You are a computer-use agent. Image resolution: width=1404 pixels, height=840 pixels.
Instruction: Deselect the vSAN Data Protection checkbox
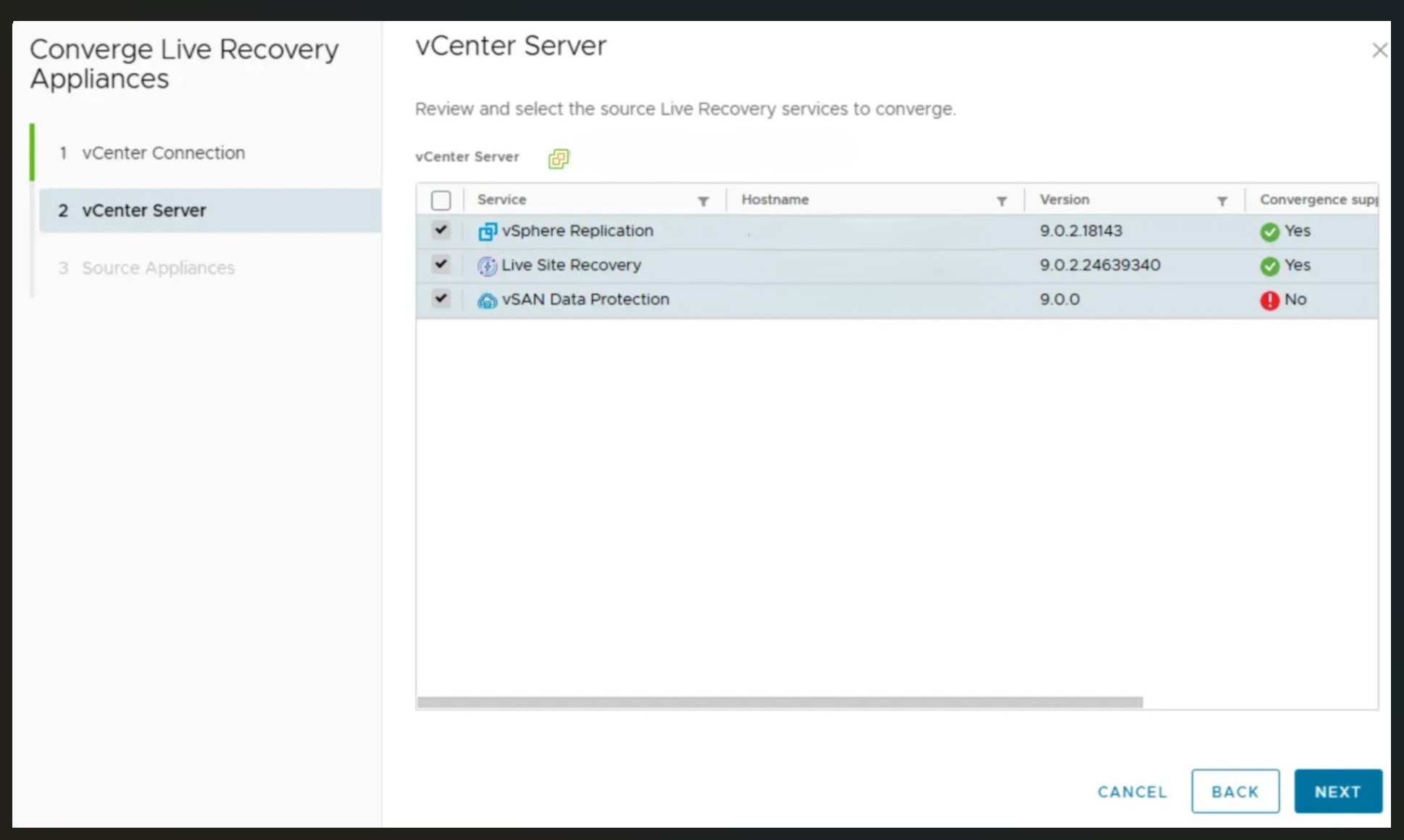(440, 298)
